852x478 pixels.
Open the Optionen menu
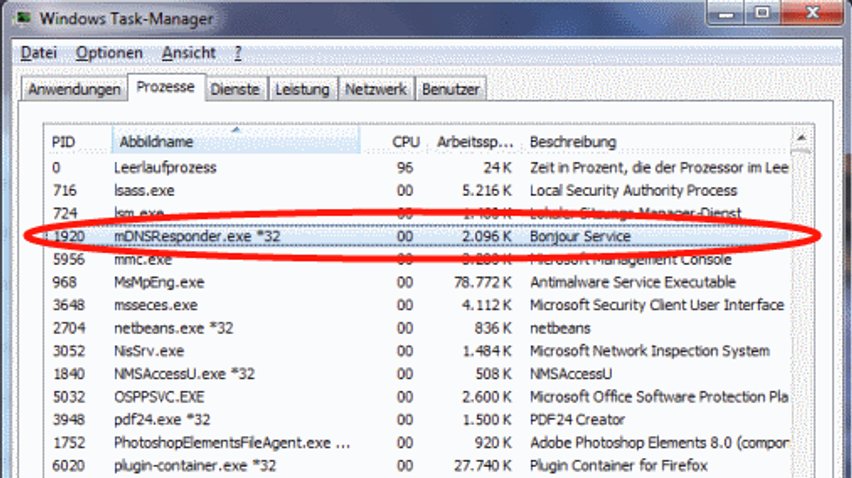pyautogui.click(x=109, y=53)
